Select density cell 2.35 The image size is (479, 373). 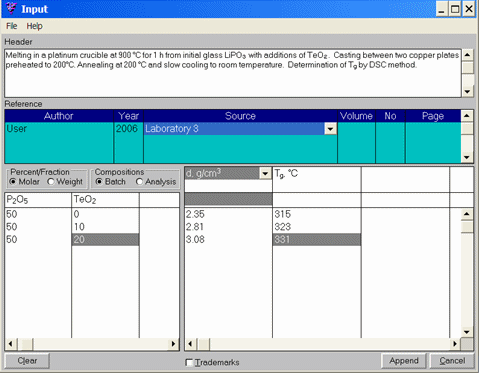point(228,214)
